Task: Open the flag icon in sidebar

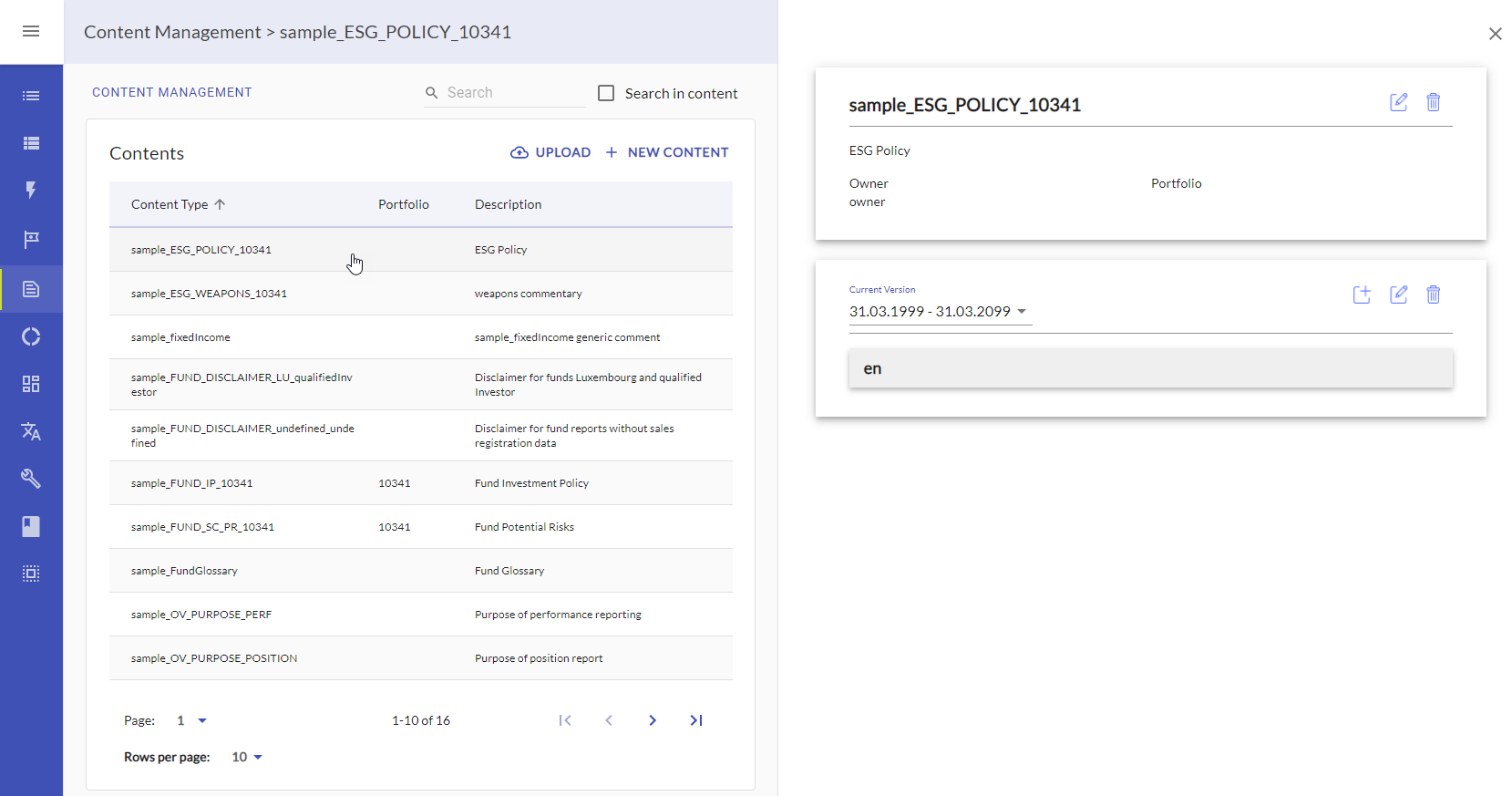Action: (x=31, y=239)
